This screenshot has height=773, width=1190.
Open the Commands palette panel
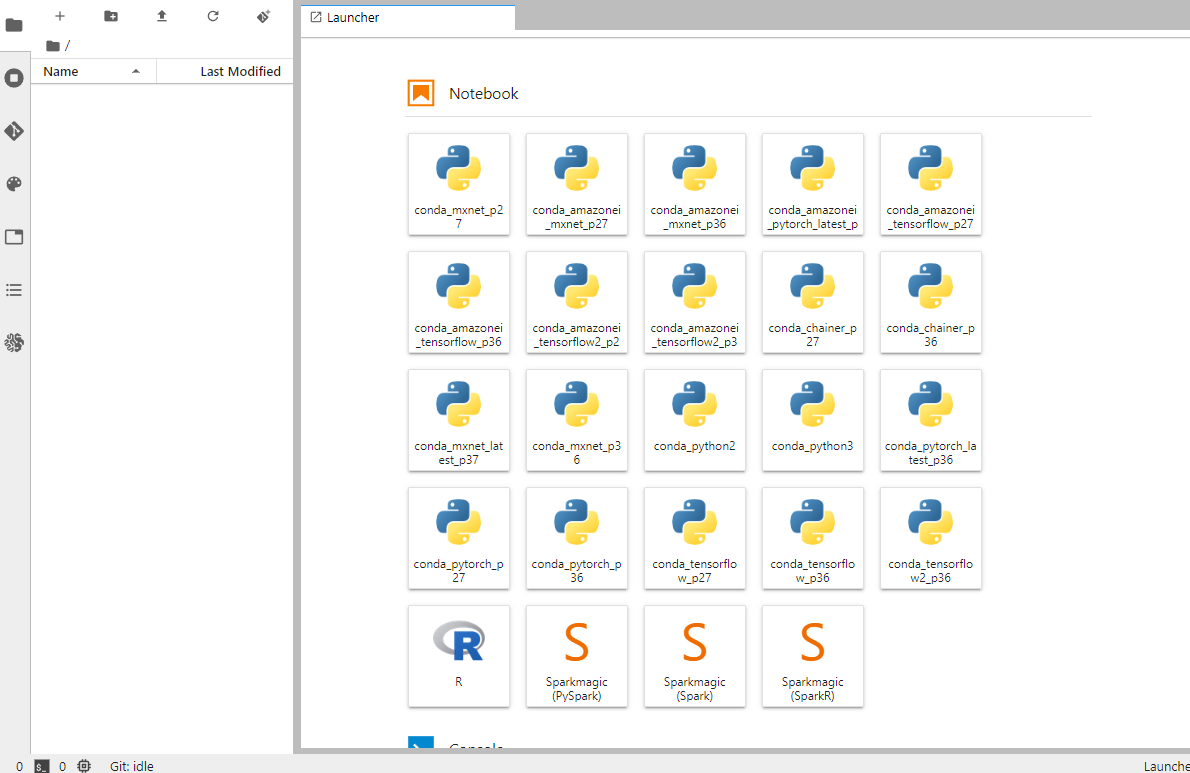tap(14, 184)
